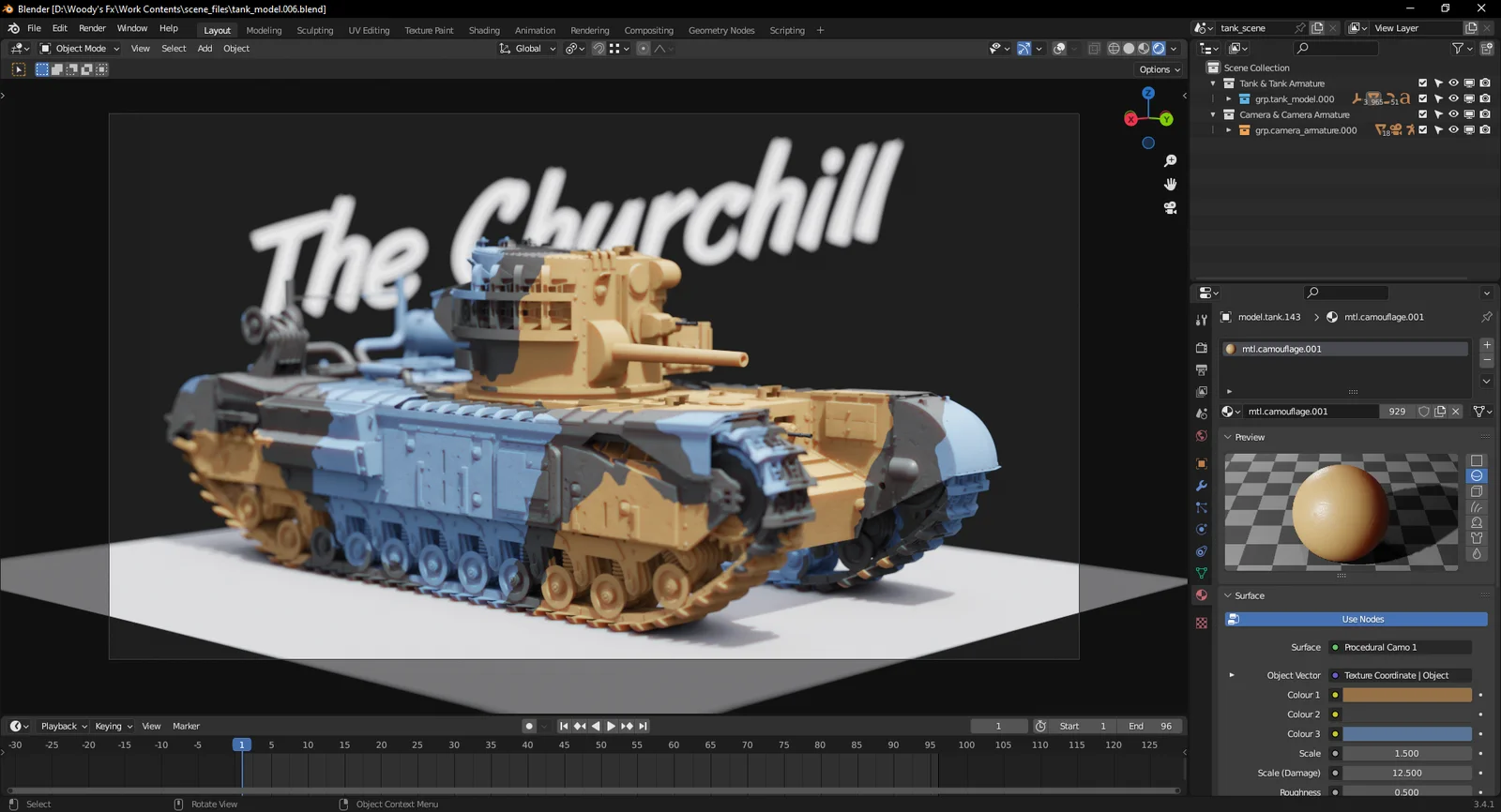Switch to material preview shading
Screen dimensions: 1501x812
[x=1144, y=49]
